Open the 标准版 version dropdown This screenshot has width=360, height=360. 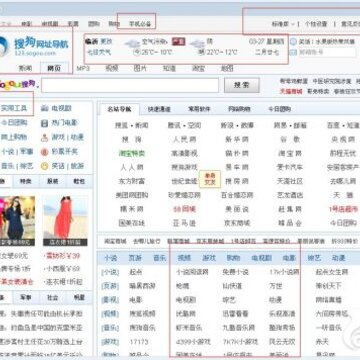click(x=283, y=24)
